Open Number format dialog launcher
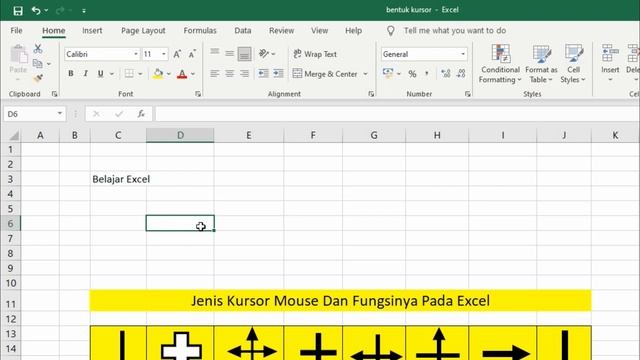The width and height of the screenshot is (640, 360). (x=468, y=94)
